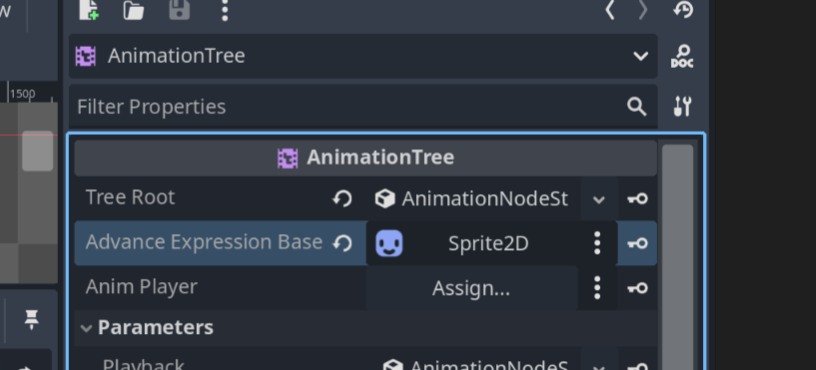This screenshot has width=816, height=370.
Task: Go to previous edited object arrow
Action: click(610, 9)
